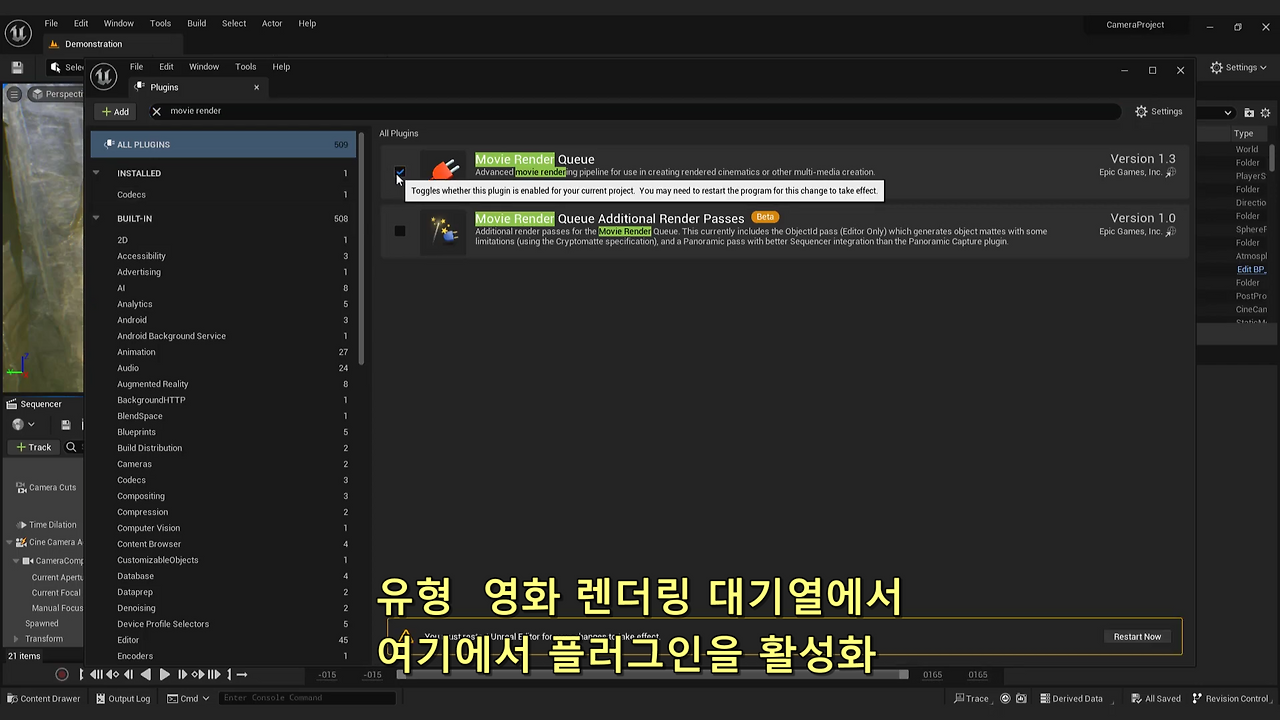
Task: Enable the Movie Render Queue plugin checkbox
Action: click(x=400, y=172)
